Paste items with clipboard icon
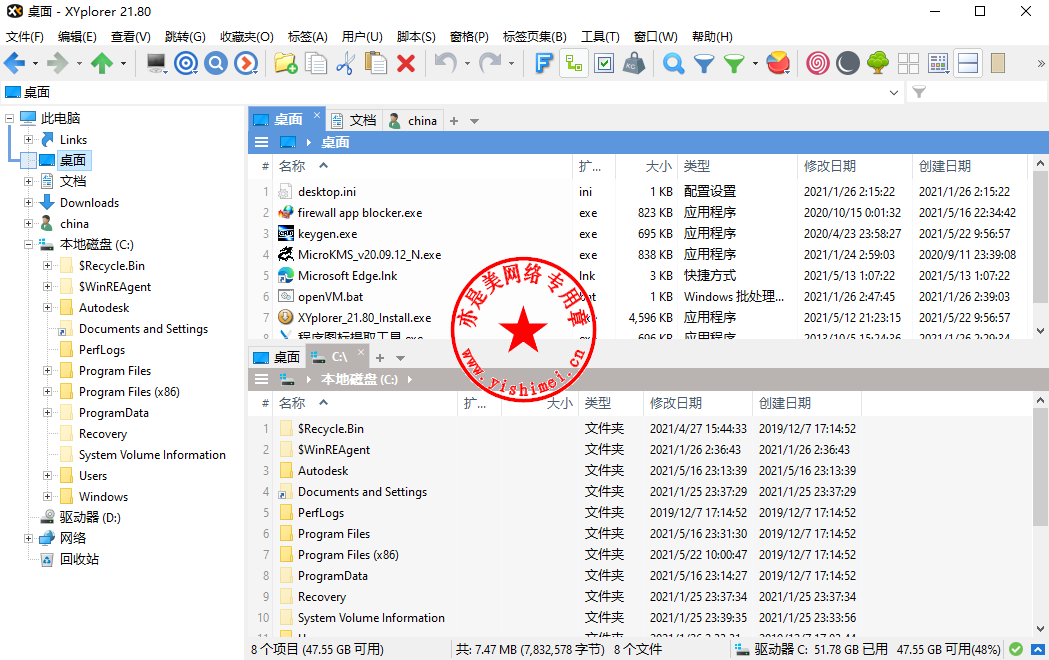This screenshot has height=660, width=1049. [x=375, y=64]
